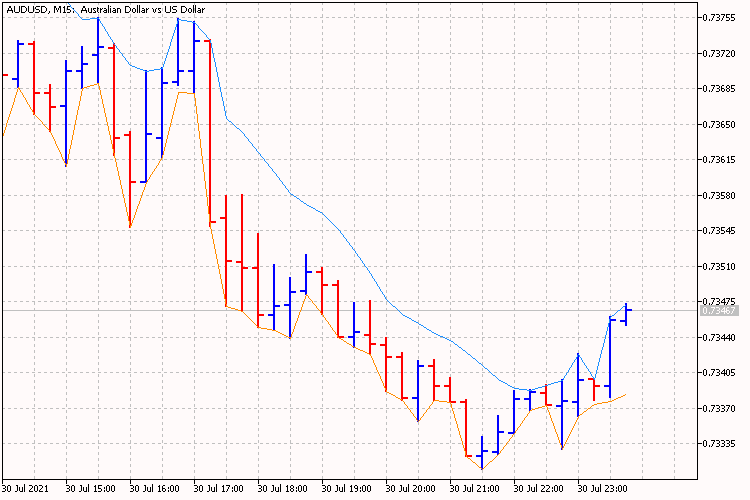Click price axis label 0.73685
Viewport: 750px width, 500px height.
pyautogui.click(x=719, y=89)
